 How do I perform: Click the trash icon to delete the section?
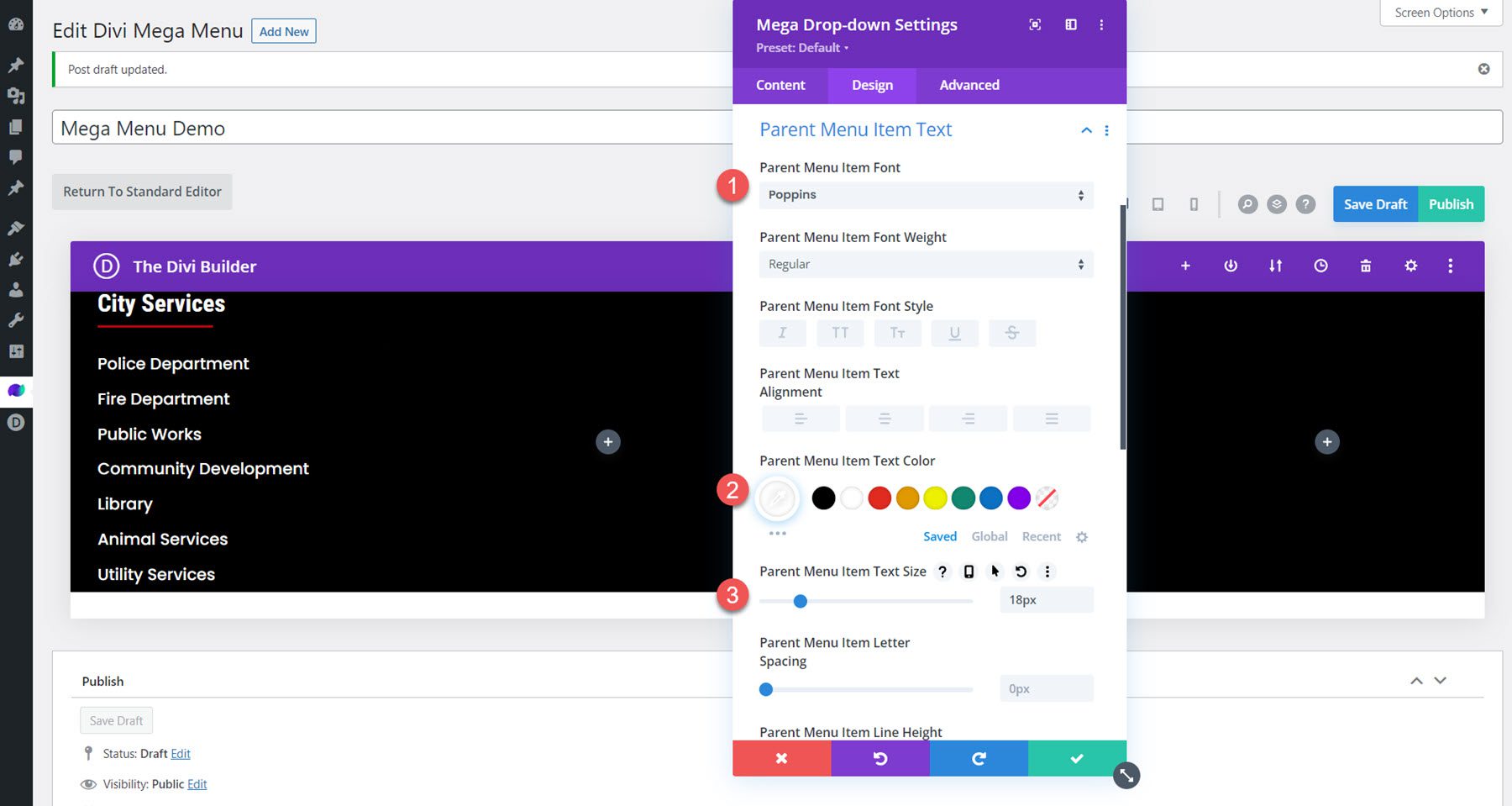click(1366, 266)
